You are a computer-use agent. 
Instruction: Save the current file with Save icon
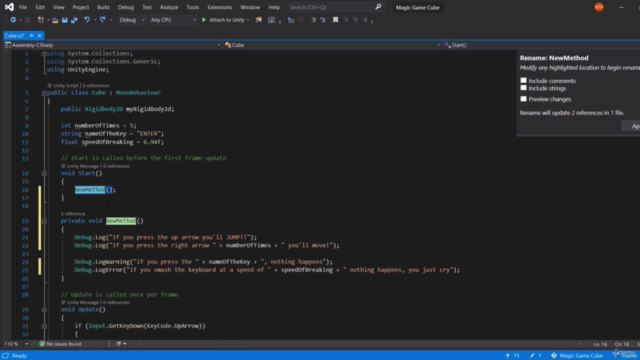64,20
